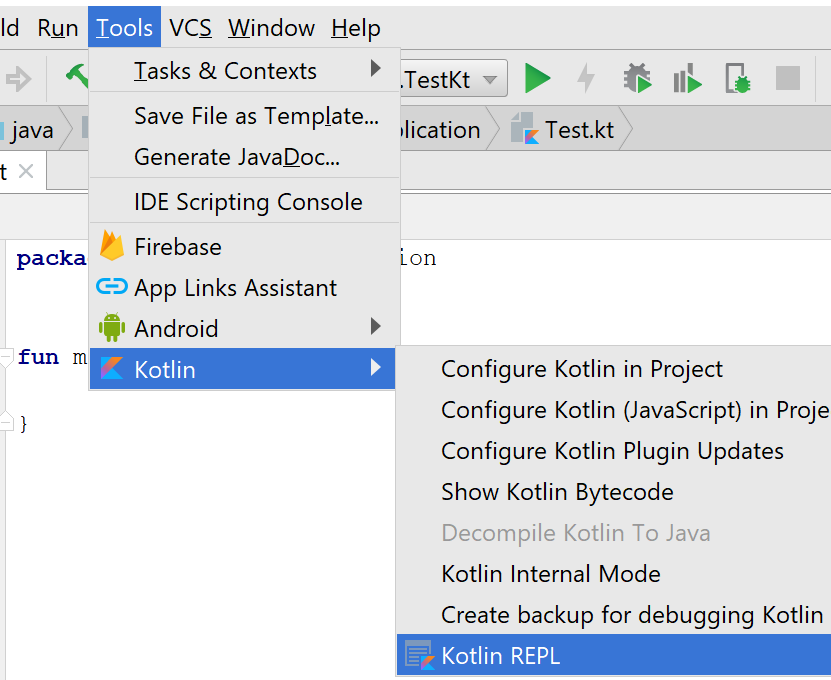Run the app with green play button
The image size is (831, 680).
tap(538, 79)
